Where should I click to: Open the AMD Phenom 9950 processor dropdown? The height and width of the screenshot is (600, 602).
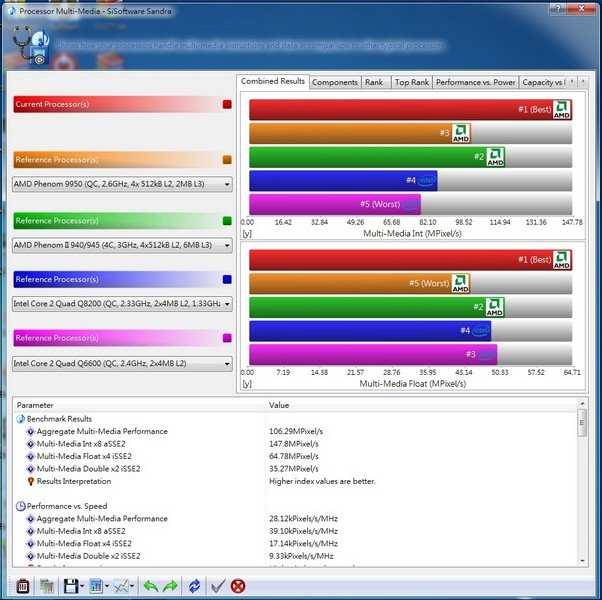[122, 184]
